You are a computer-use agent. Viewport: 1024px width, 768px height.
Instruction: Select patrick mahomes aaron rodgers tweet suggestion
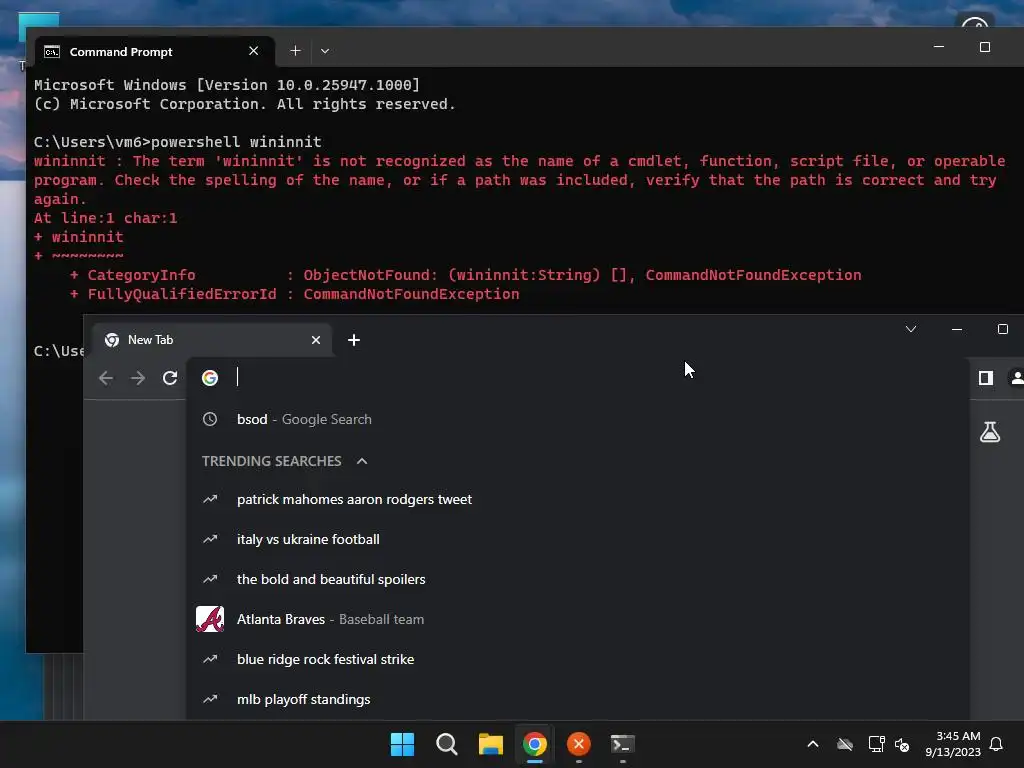point(578,500)
